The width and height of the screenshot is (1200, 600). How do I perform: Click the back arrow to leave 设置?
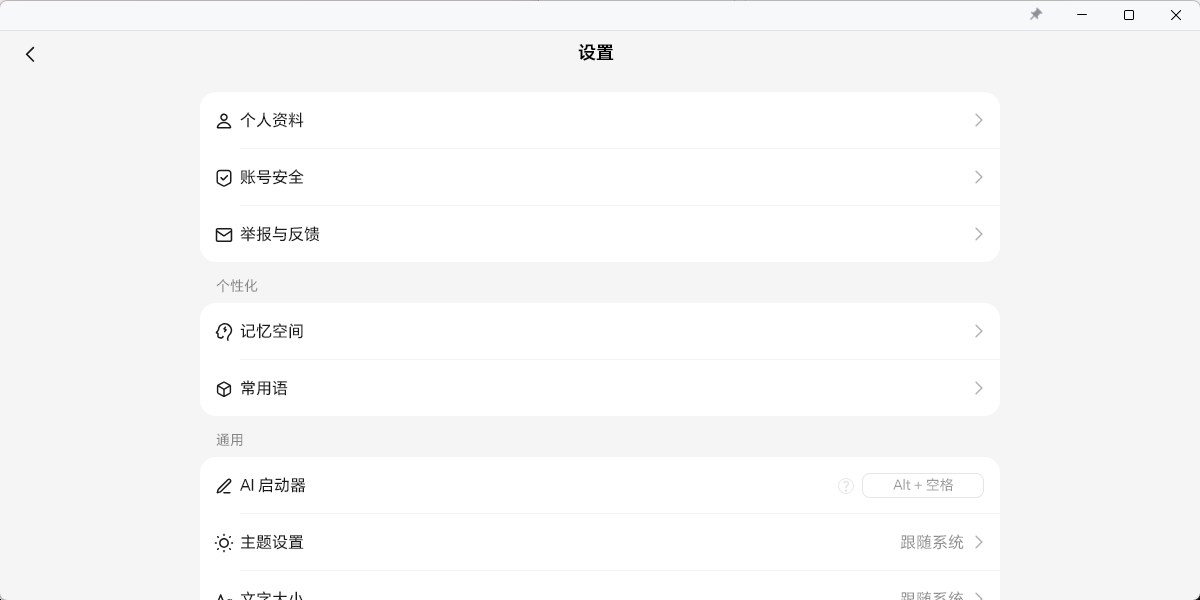30,54
